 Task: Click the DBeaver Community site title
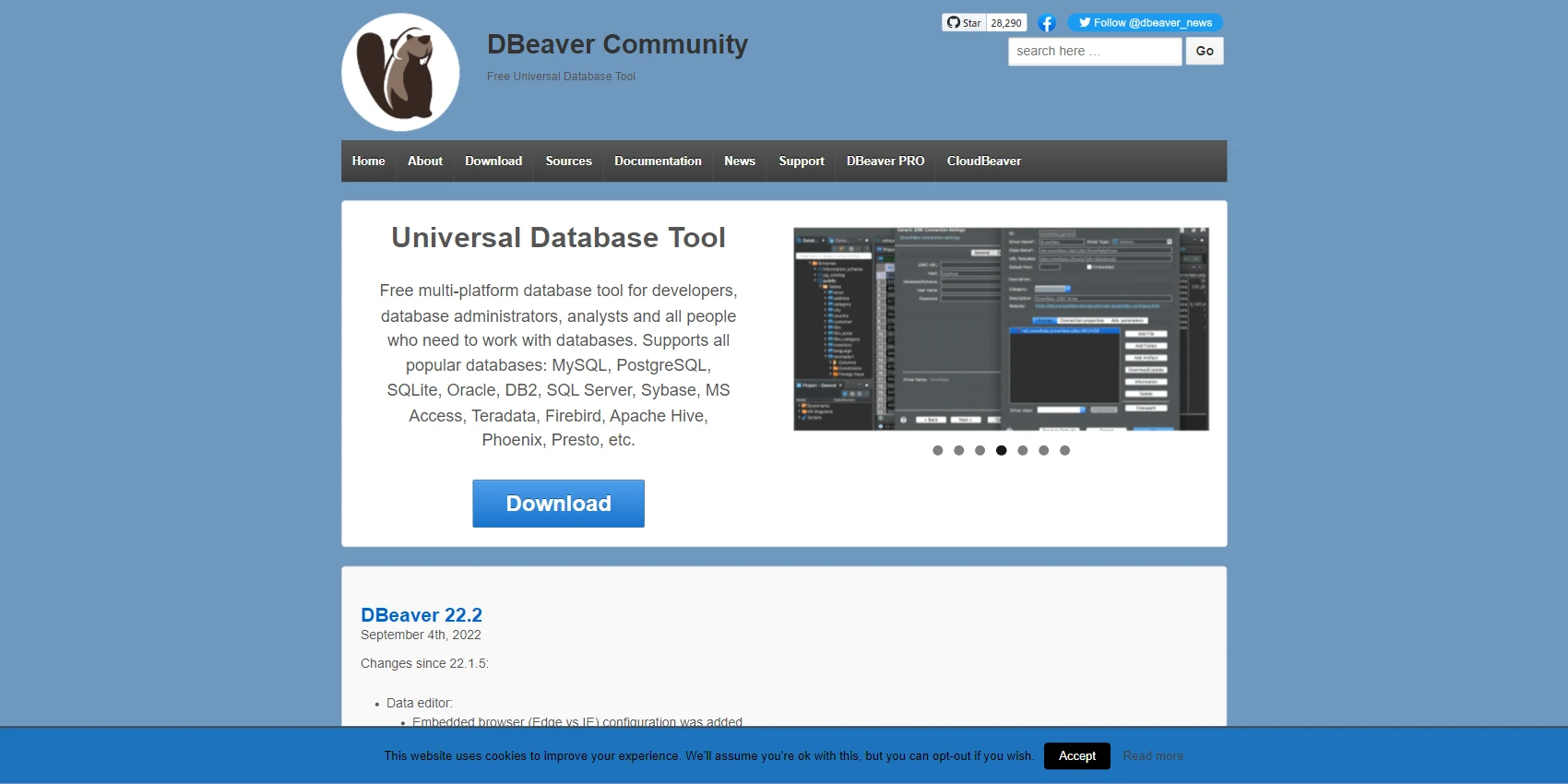(x=617, y=44)
